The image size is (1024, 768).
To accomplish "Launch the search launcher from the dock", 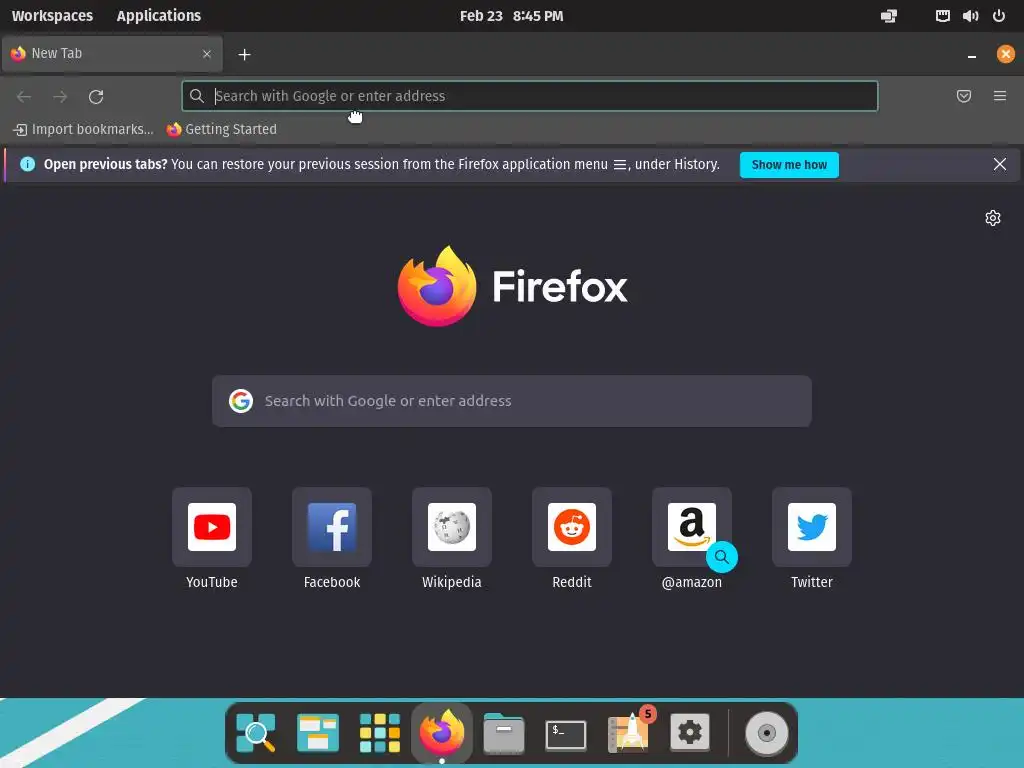I will [255, 733].
